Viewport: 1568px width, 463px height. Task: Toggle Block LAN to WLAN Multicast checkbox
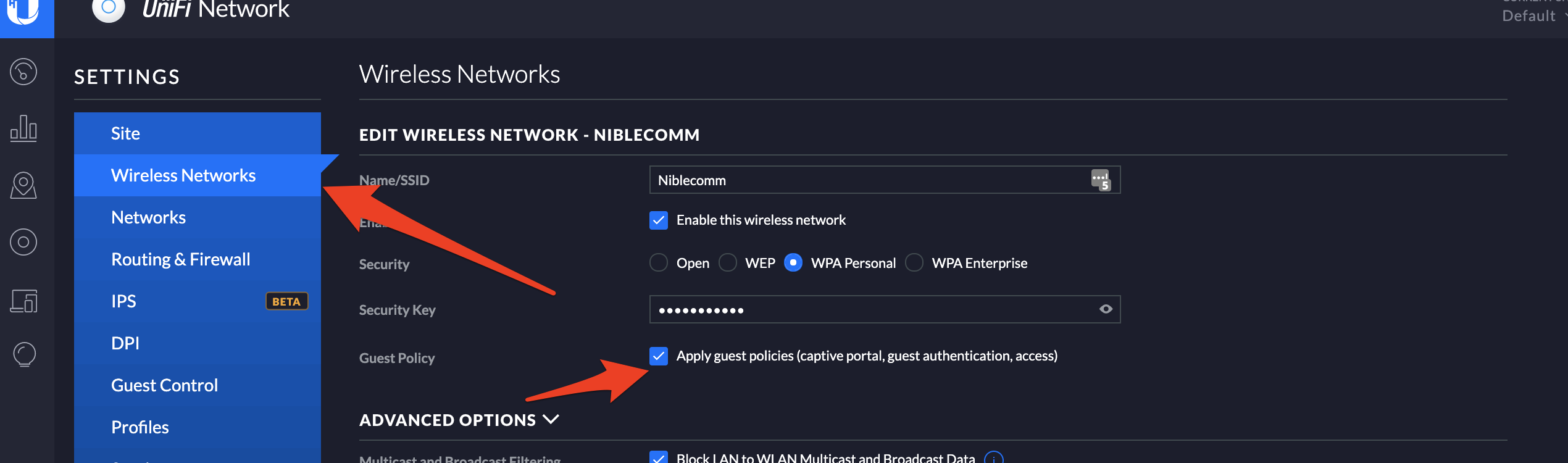tap(659, 457)
